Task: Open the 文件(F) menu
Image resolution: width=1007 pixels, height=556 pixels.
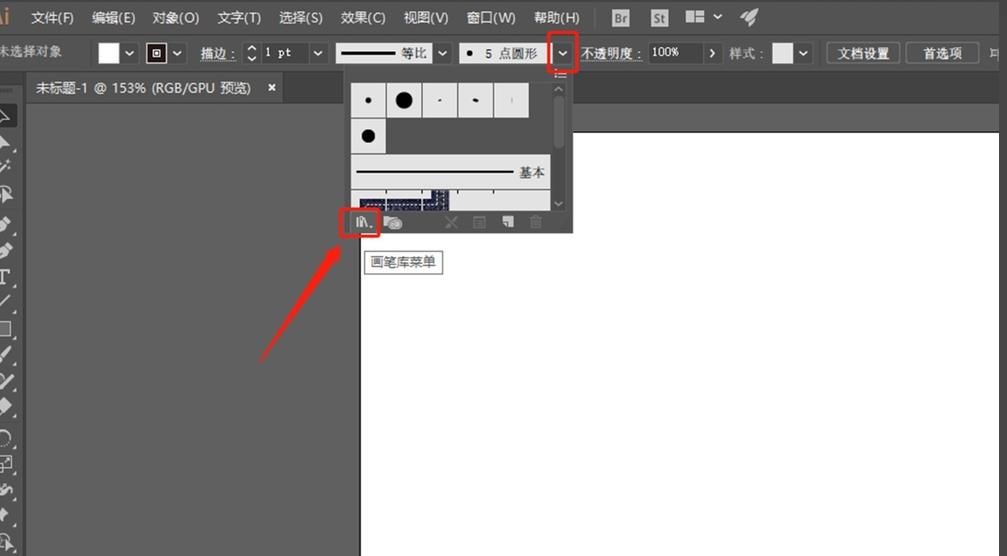Action: 52,18
